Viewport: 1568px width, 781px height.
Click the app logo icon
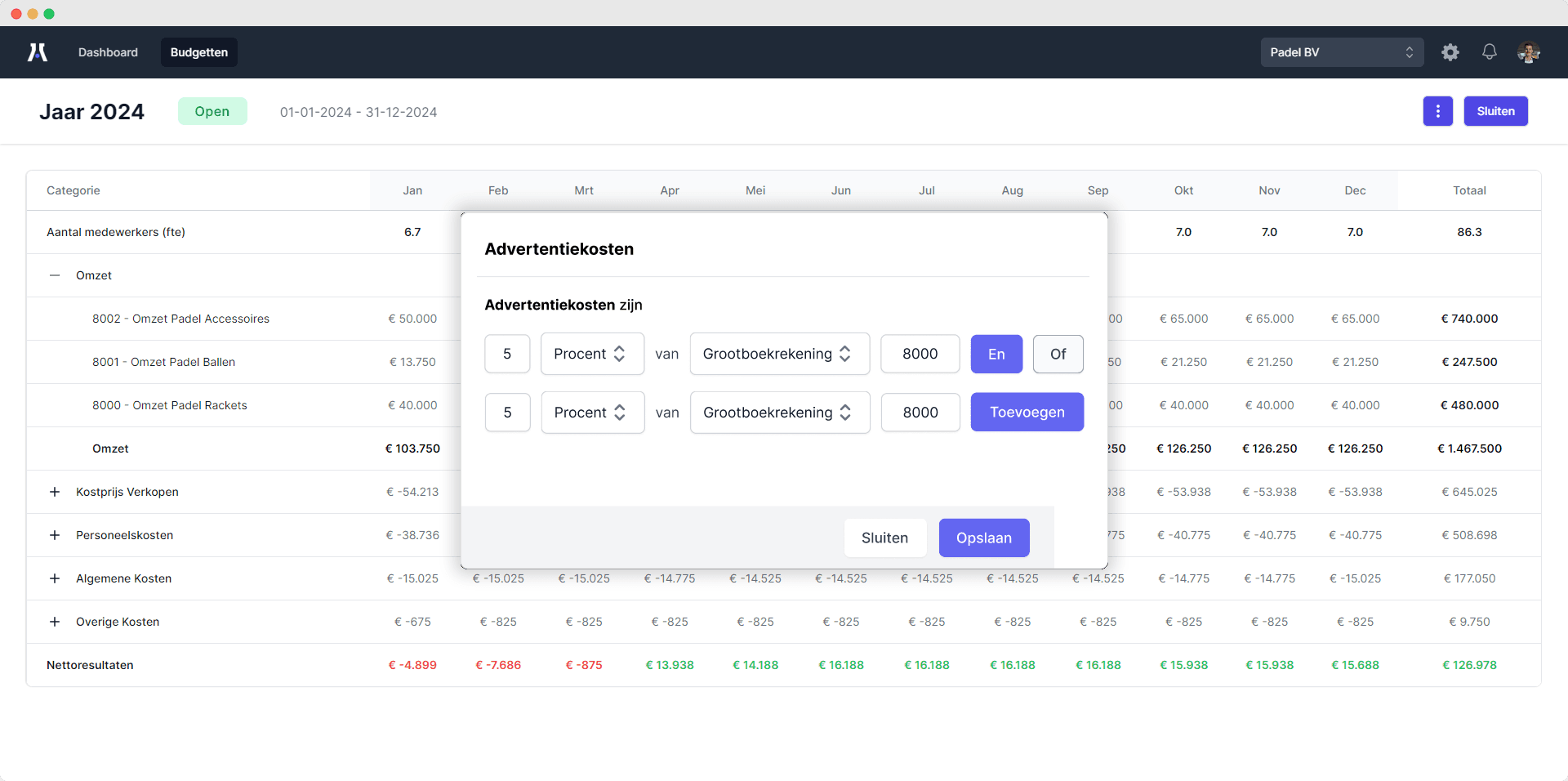(38, 52)
